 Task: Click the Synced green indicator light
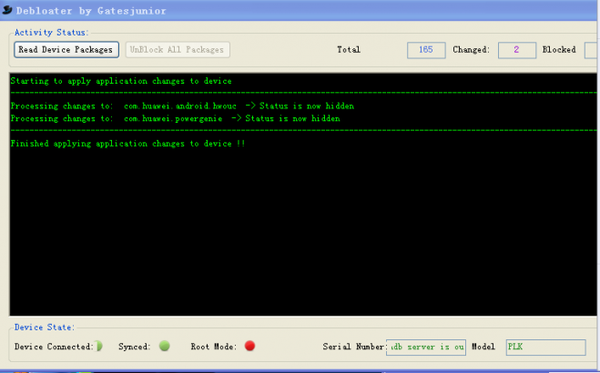click(165, 346)
